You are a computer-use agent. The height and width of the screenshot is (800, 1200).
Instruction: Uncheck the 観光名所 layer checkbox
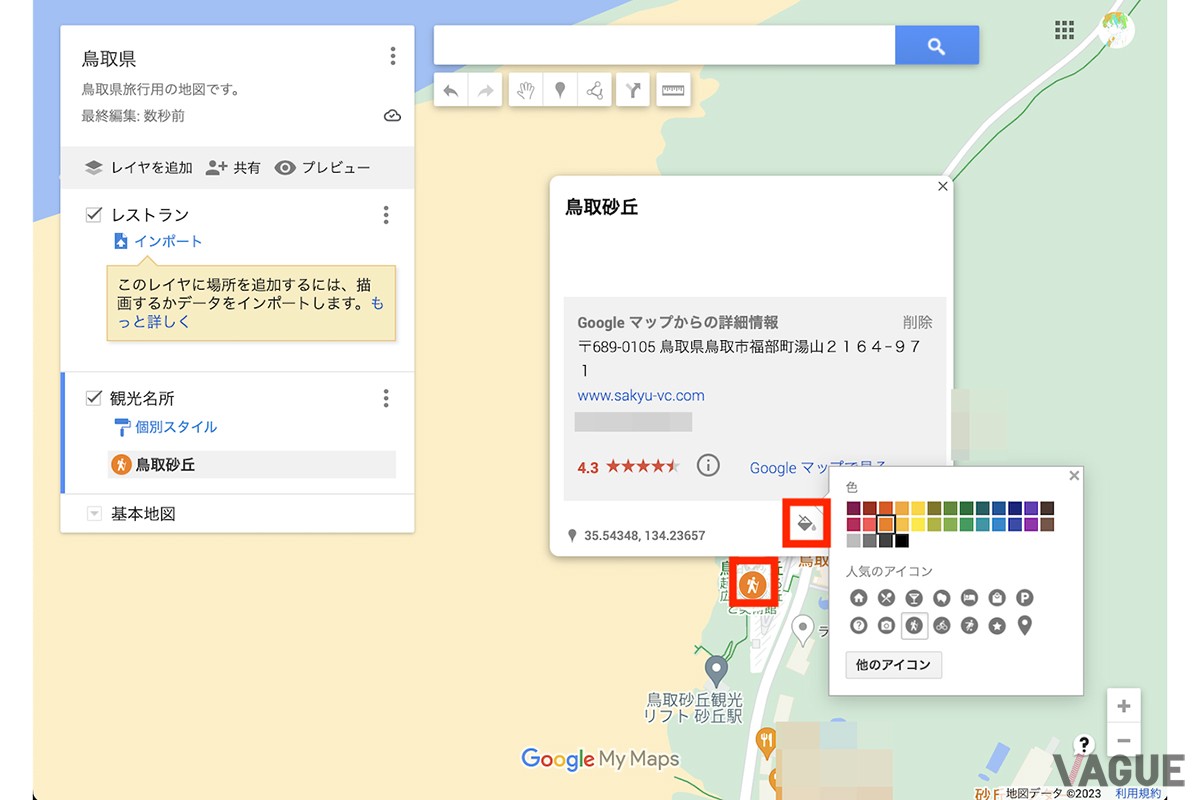pos(94,399)
